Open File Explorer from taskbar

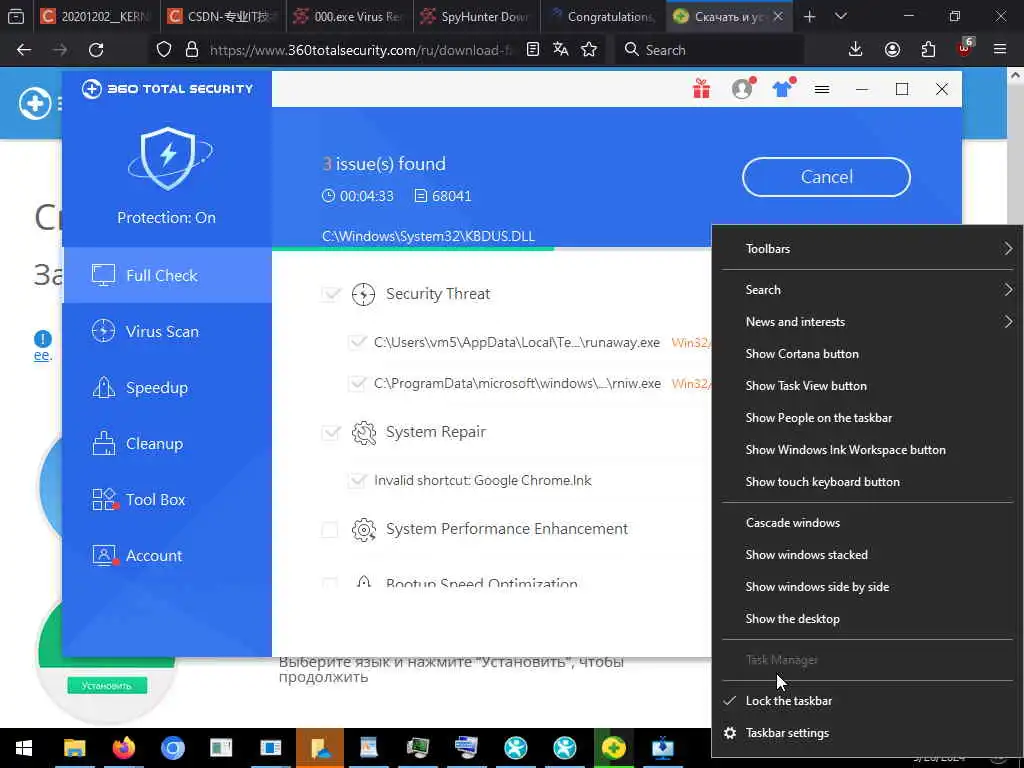point(74,748)
